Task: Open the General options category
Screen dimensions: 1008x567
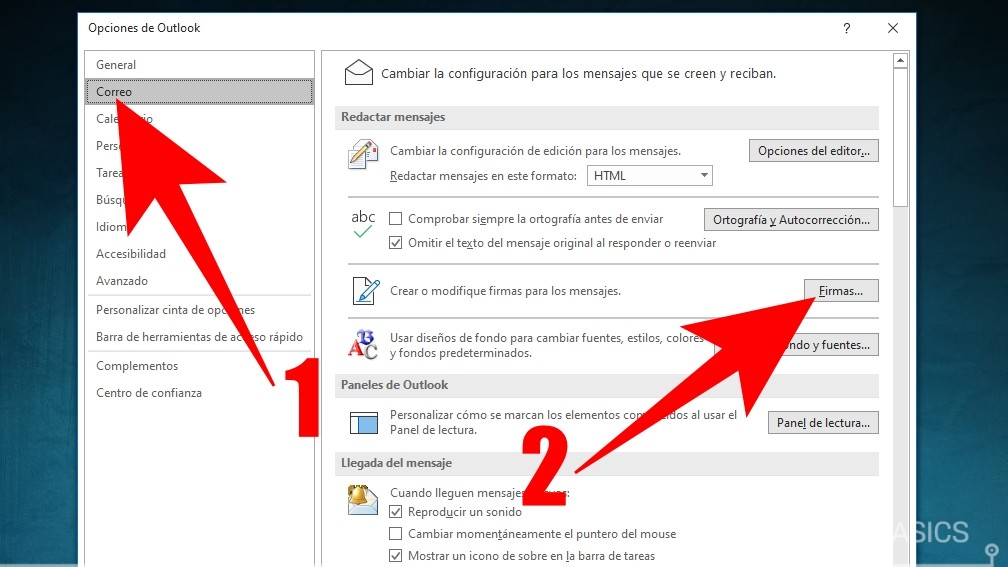Action: (x=199, y=65)
